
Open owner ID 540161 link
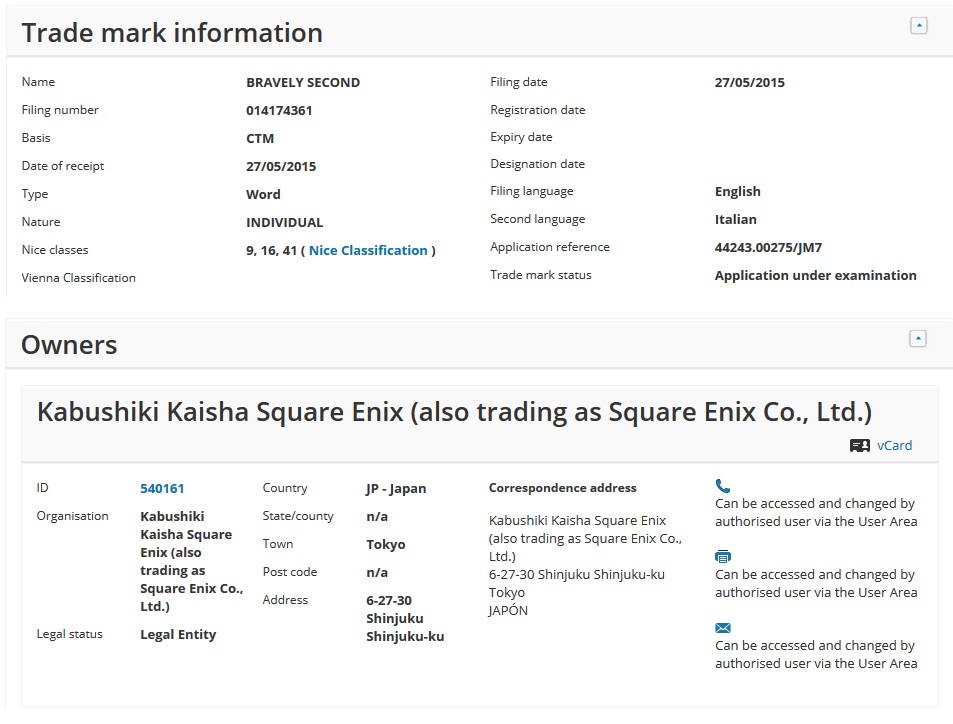pos(162,489)
